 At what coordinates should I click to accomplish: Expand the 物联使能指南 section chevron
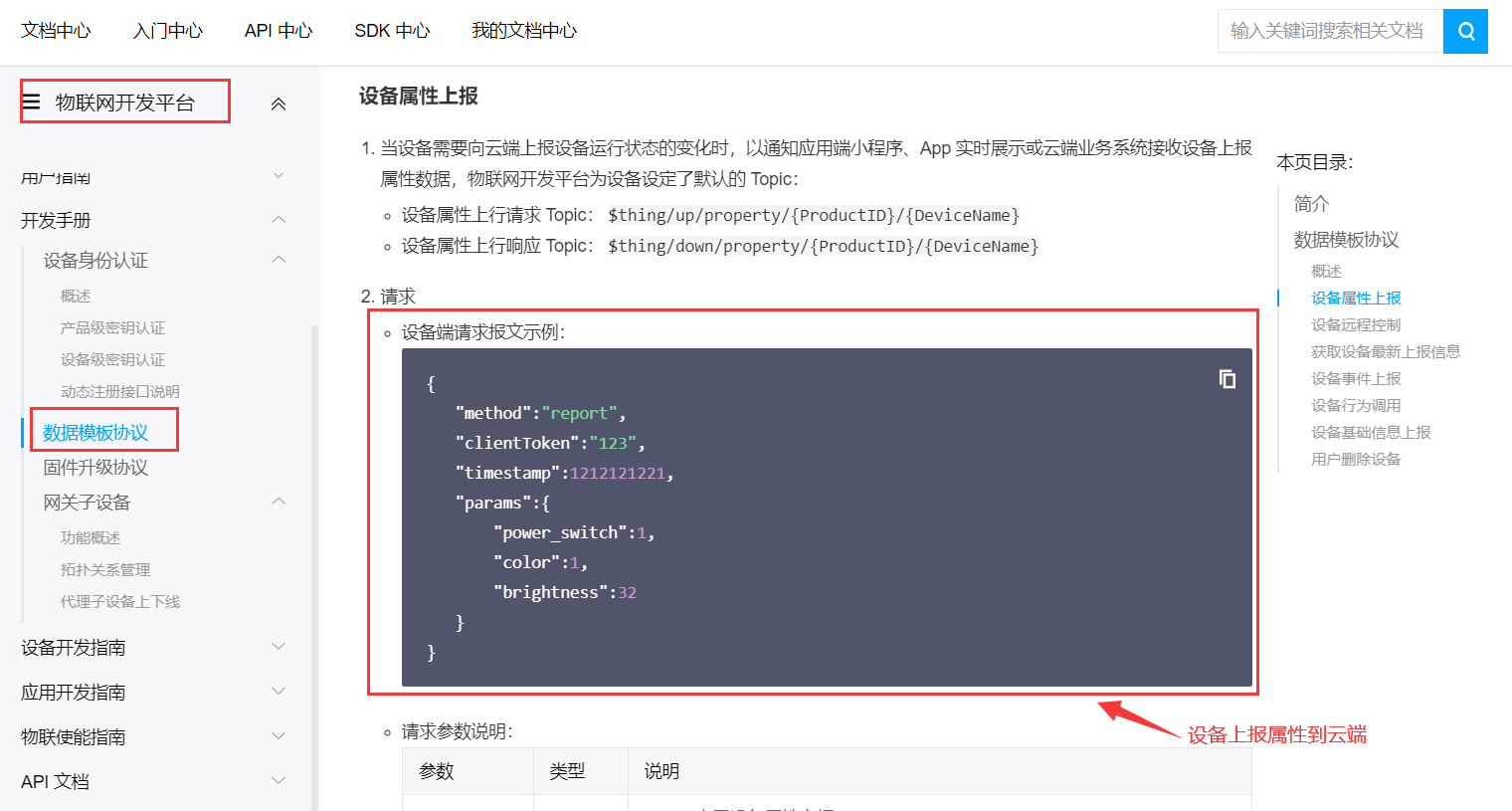pyautogui.click(x=279, y=736)
